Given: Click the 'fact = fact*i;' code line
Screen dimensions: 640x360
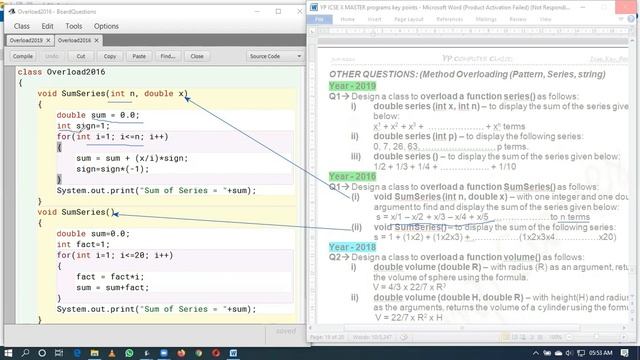Looking at the screenshot, I should (x=110, y=277).
